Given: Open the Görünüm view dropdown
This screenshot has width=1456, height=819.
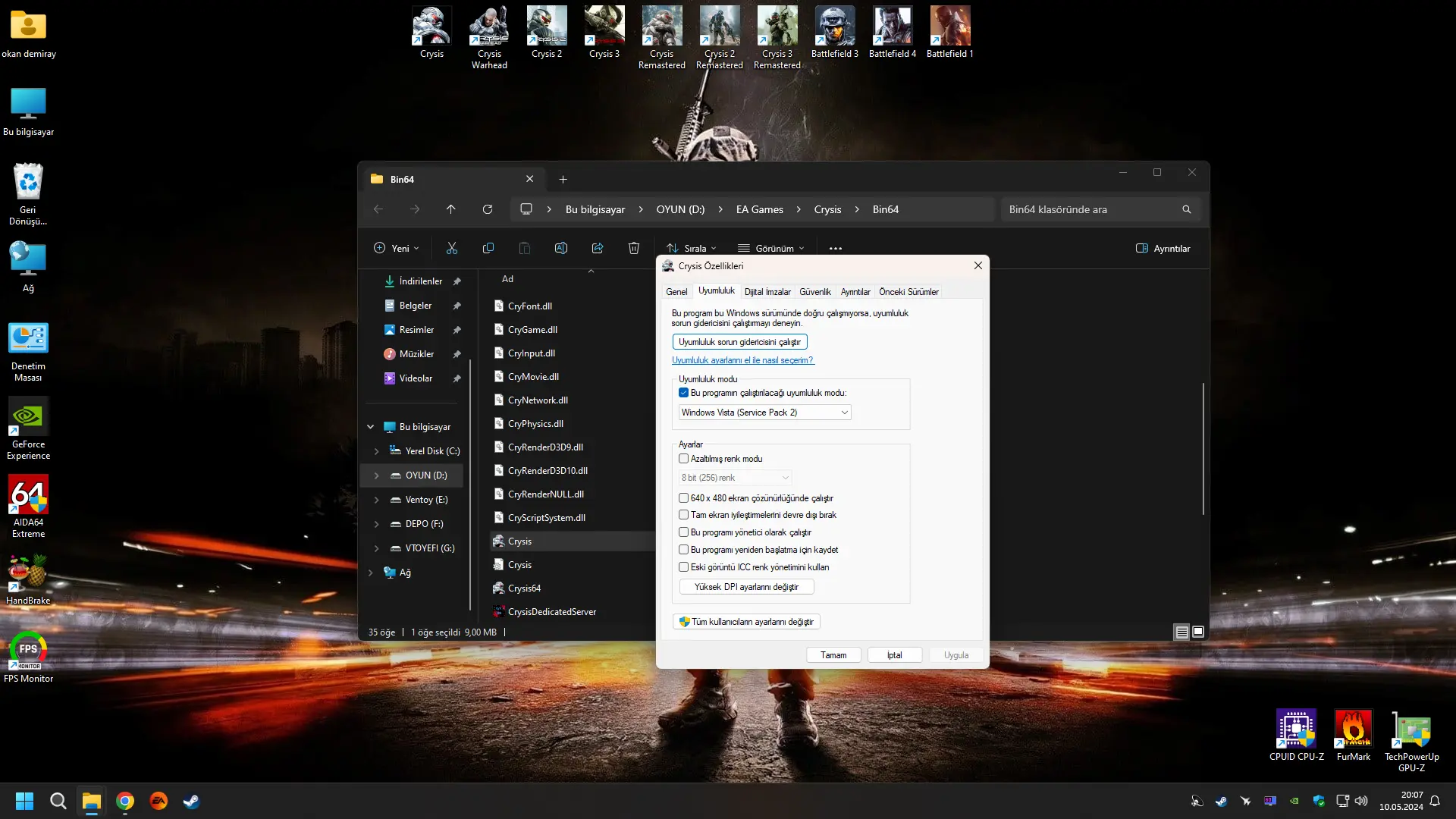Looking at the screenshot, I should (771, 248).
